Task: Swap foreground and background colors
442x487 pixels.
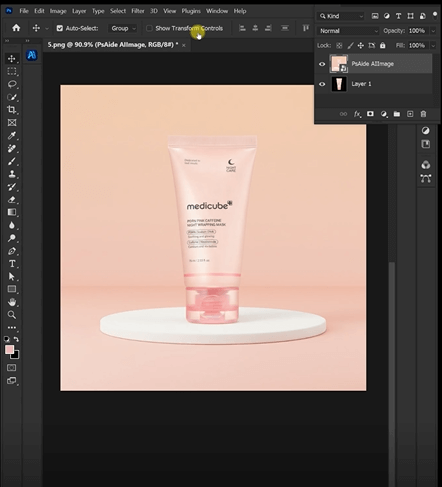Action: pyautogui.click(x=16, y=339)
